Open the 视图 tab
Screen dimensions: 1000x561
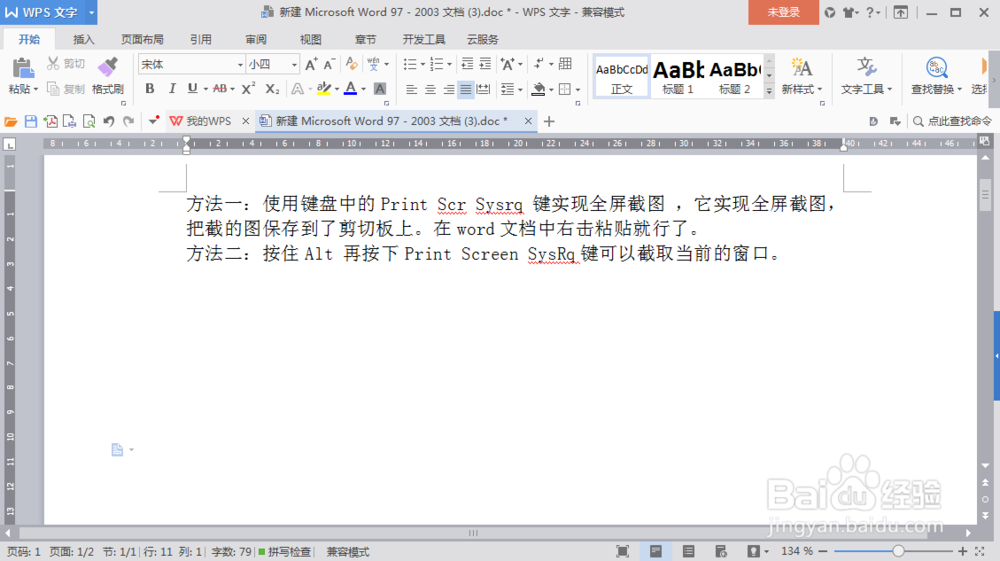pyautogui.click(x=311, y=40)
